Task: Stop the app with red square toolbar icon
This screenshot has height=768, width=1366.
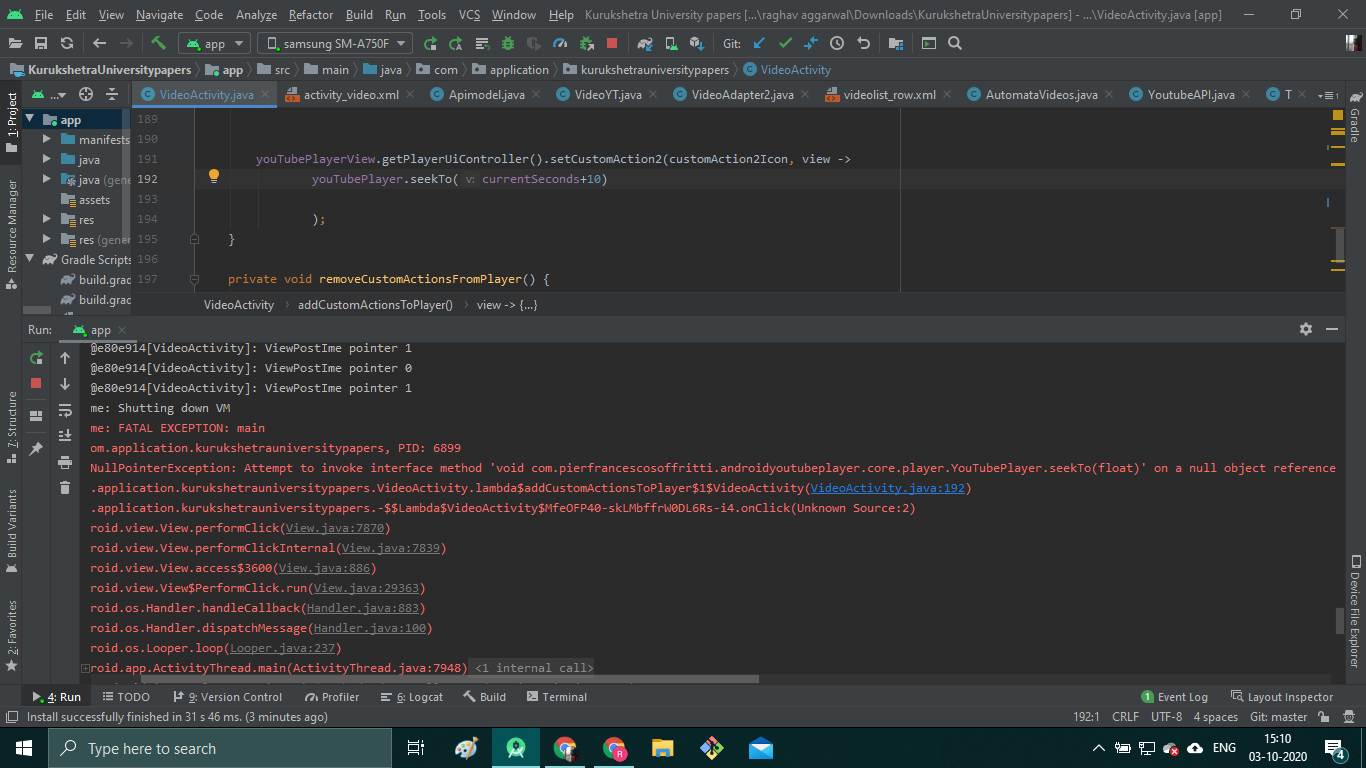Action: coord(612,43)
